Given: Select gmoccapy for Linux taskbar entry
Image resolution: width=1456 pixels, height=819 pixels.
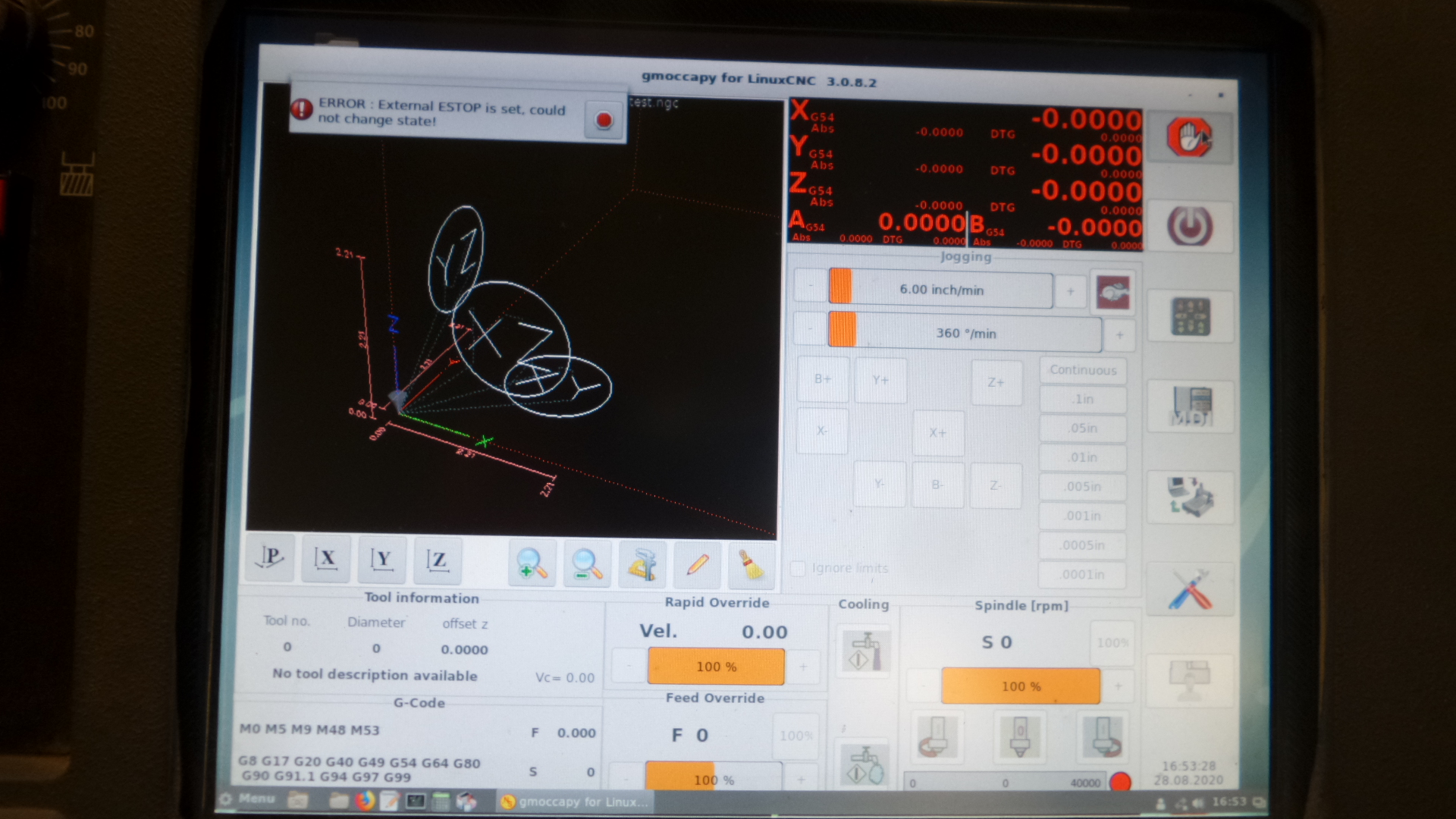Looking at the screenshot, I should click(x=575, y=802).
